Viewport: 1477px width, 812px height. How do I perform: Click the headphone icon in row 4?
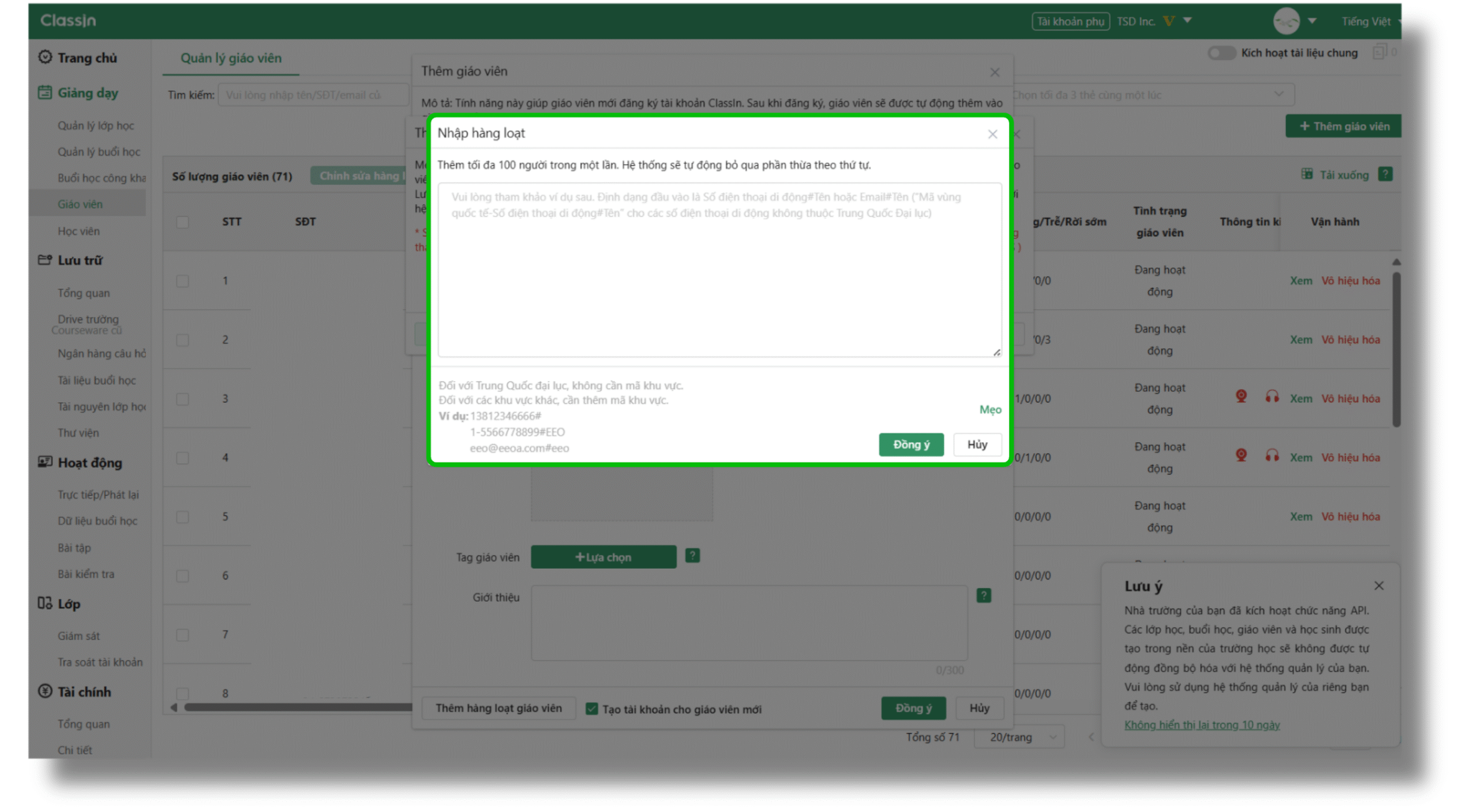pyautogui.click(x=1272, y=456)
